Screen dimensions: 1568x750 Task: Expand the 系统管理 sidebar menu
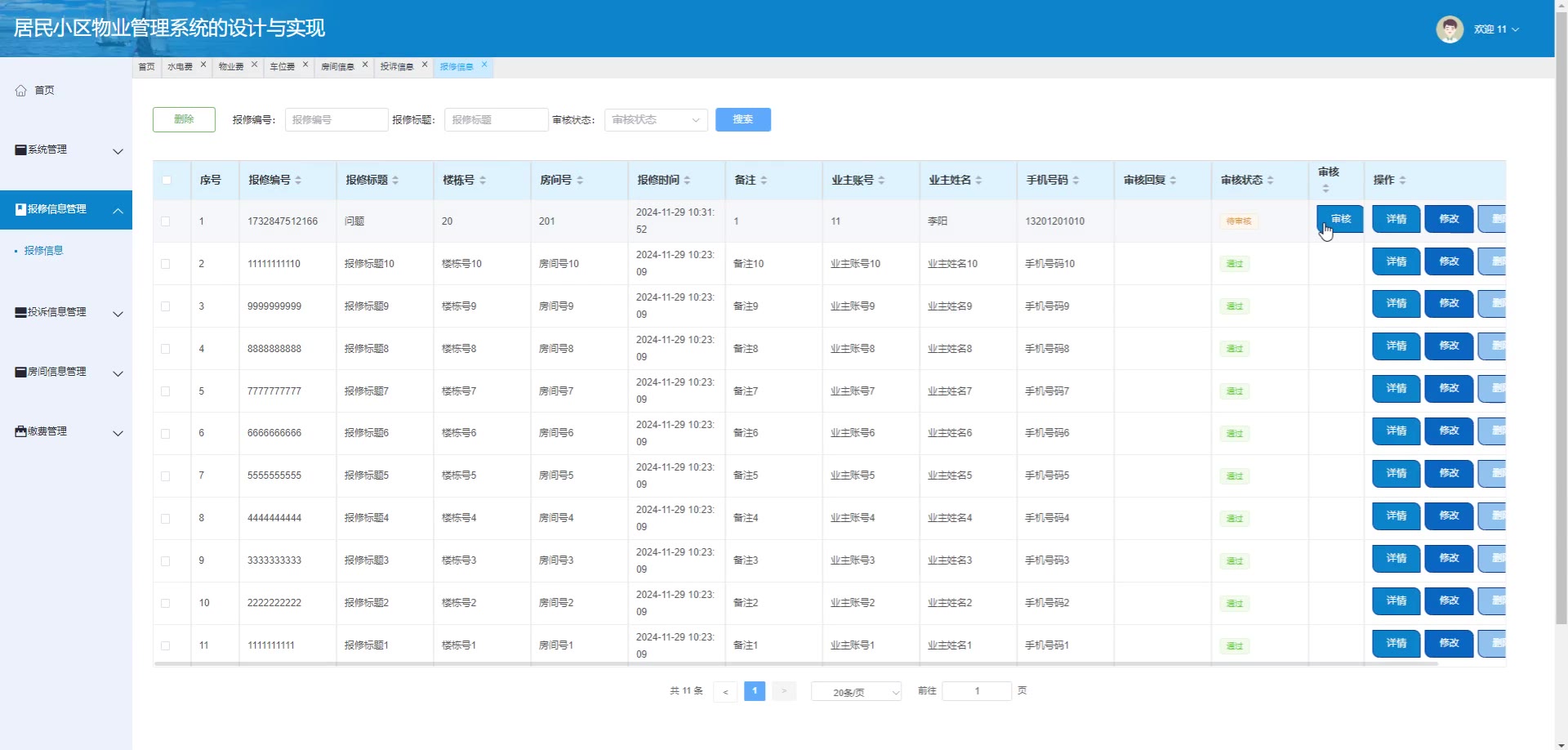pyautogui.click(x=65, y=150)
